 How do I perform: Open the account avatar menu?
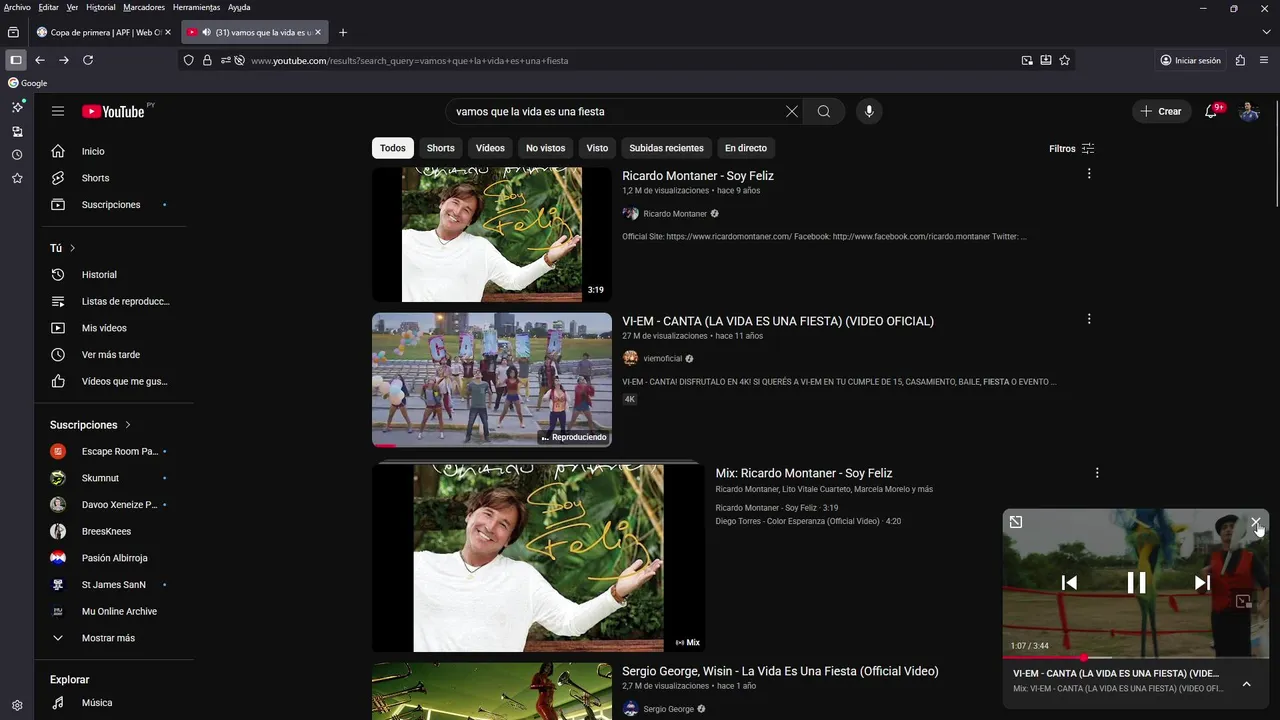coord(1249,111)
